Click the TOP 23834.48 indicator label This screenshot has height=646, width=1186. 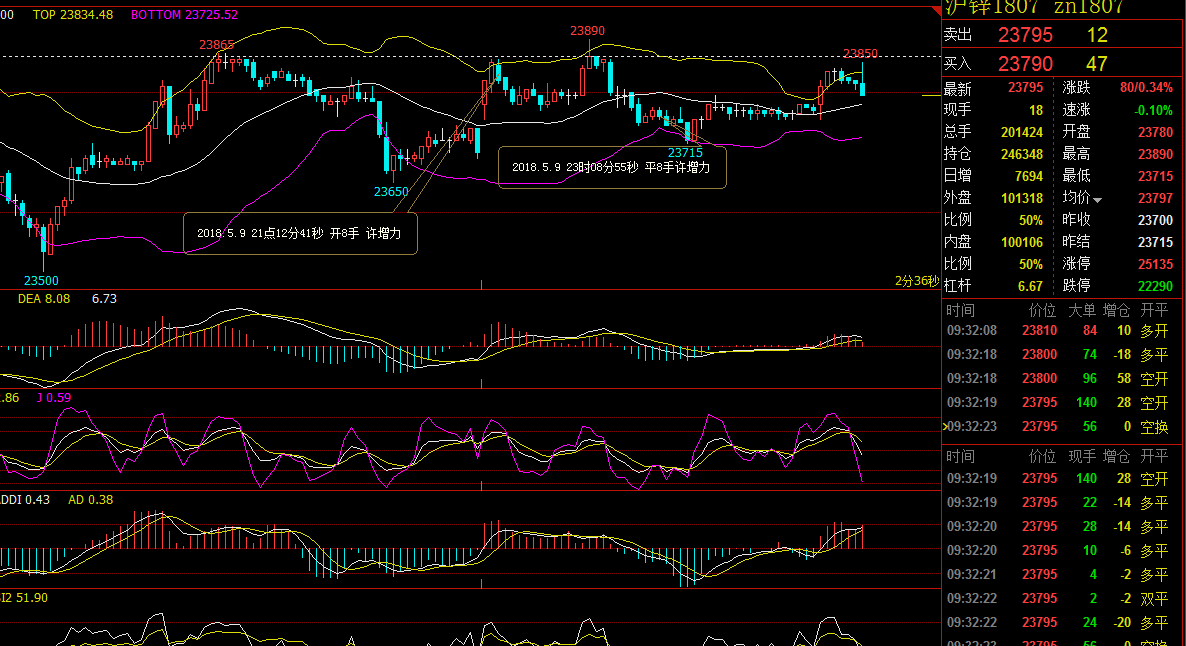pos(73,15)
